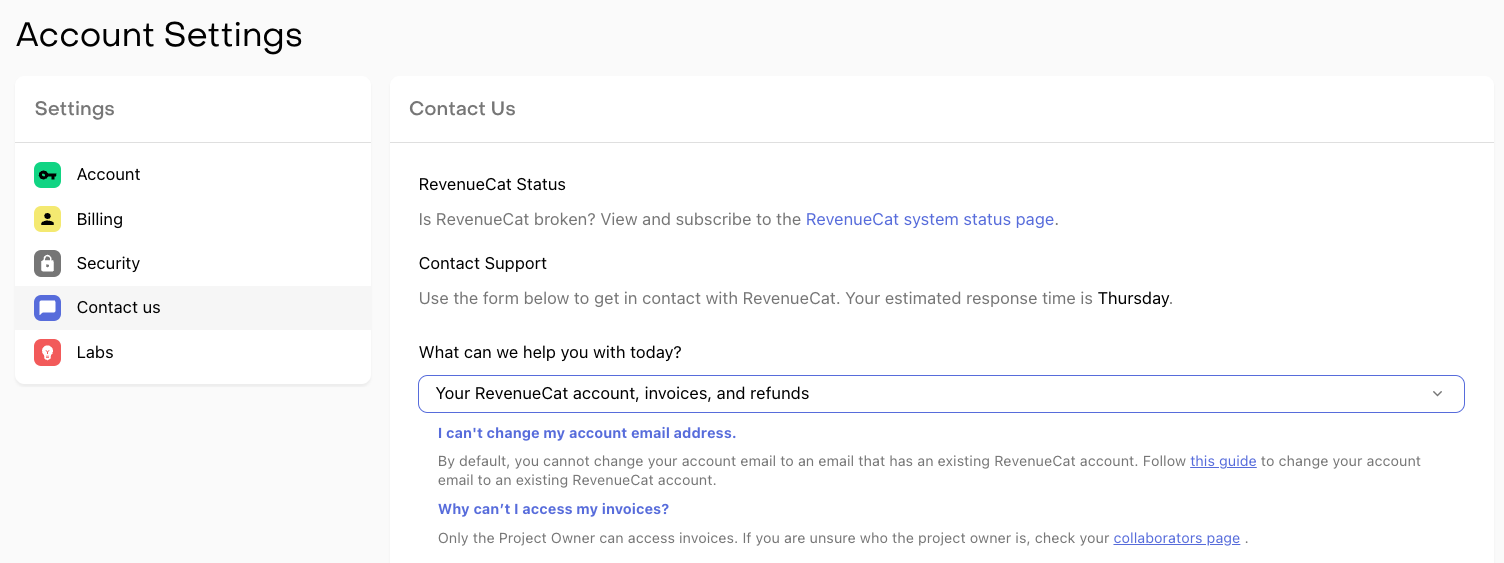The width and height of the screenshot is (1504, 563).
Task: Click the yellow person Billing icon
Action: point(47,219)
